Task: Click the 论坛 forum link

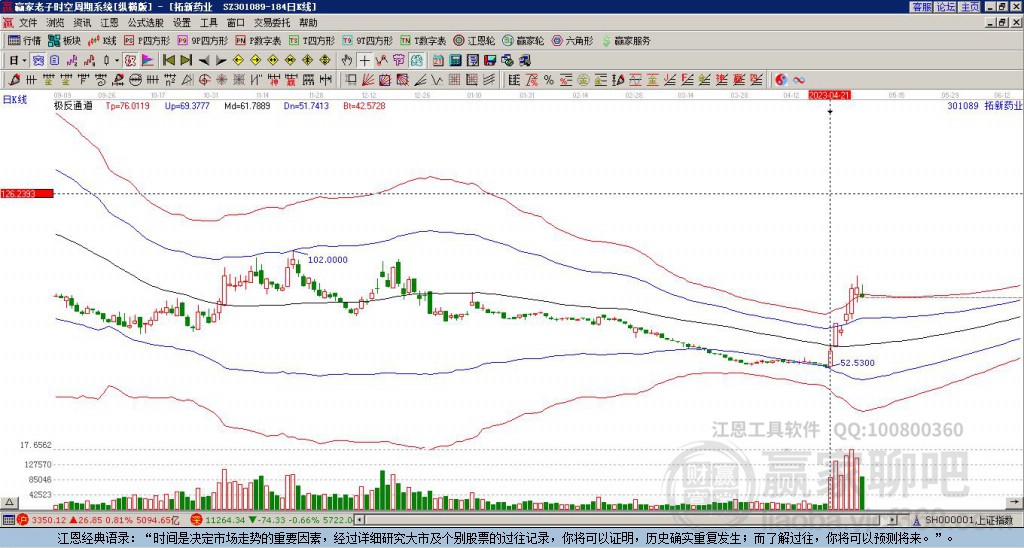Action: (x=946, y=7)
